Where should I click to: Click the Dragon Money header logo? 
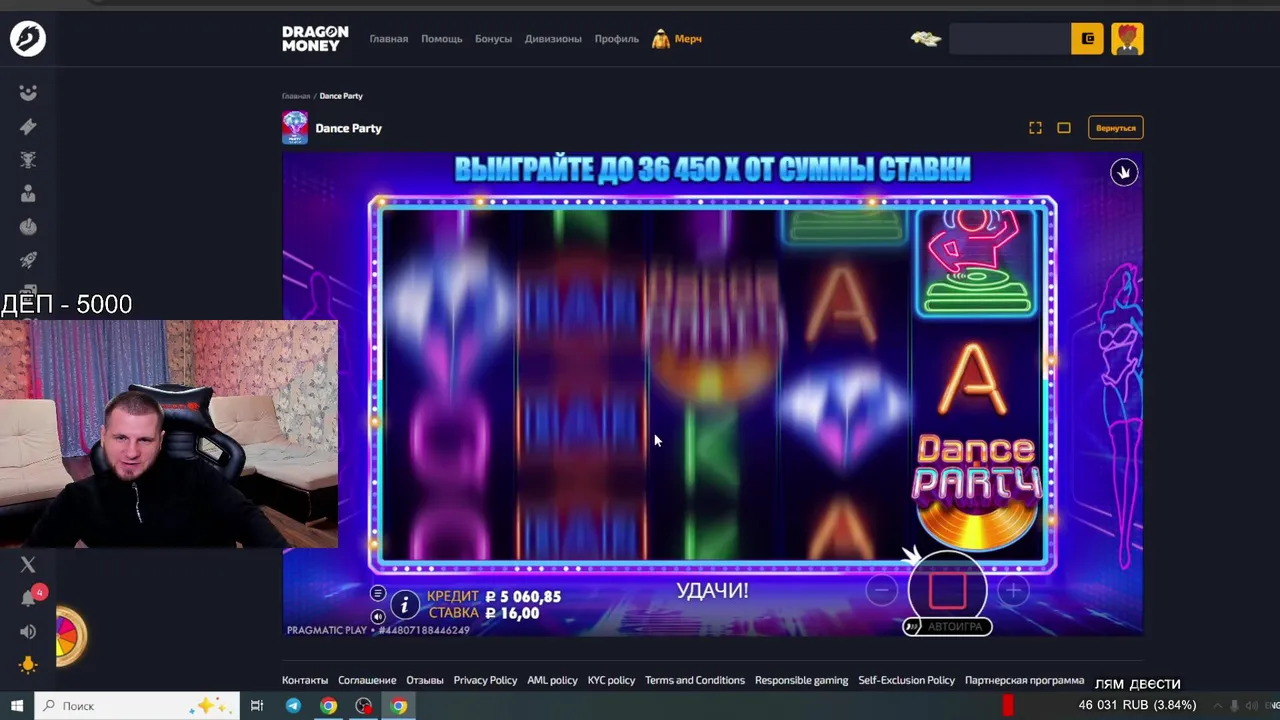click(x=315, y=39)
